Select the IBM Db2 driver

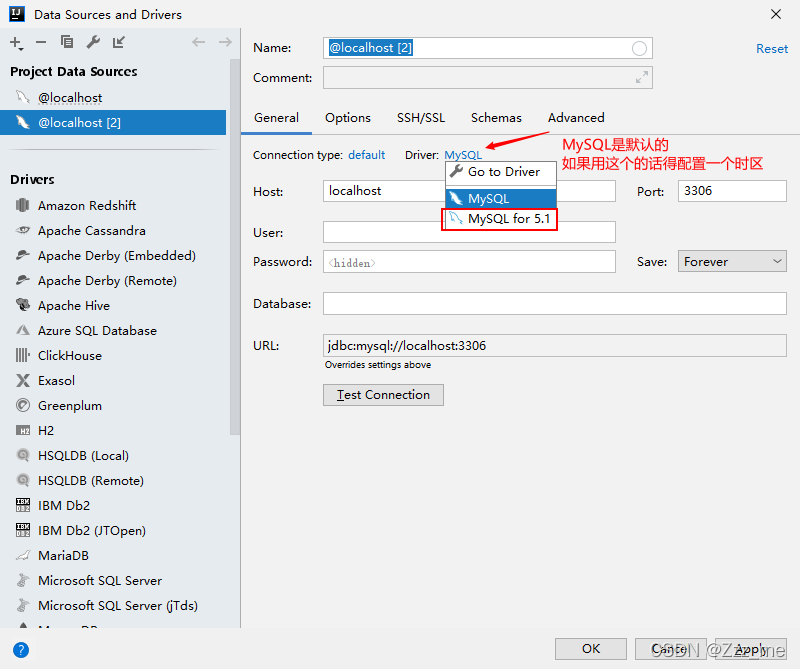pos(64,506)
